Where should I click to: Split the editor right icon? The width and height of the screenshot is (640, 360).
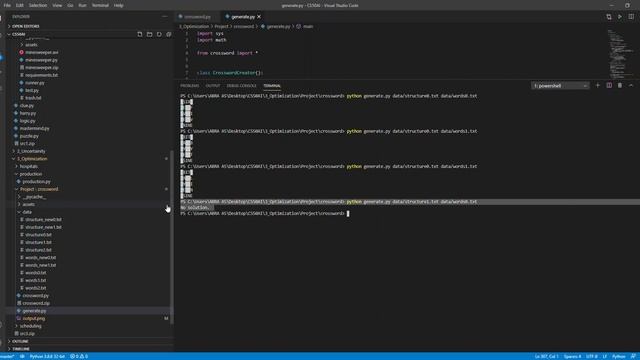tap(631, 17)
